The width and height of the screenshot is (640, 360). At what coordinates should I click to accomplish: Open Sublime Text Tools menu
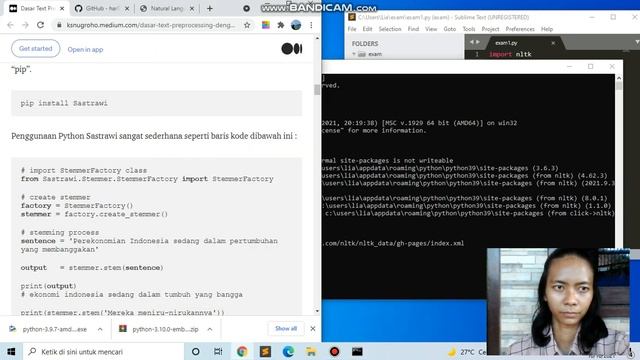click(469, 29)
